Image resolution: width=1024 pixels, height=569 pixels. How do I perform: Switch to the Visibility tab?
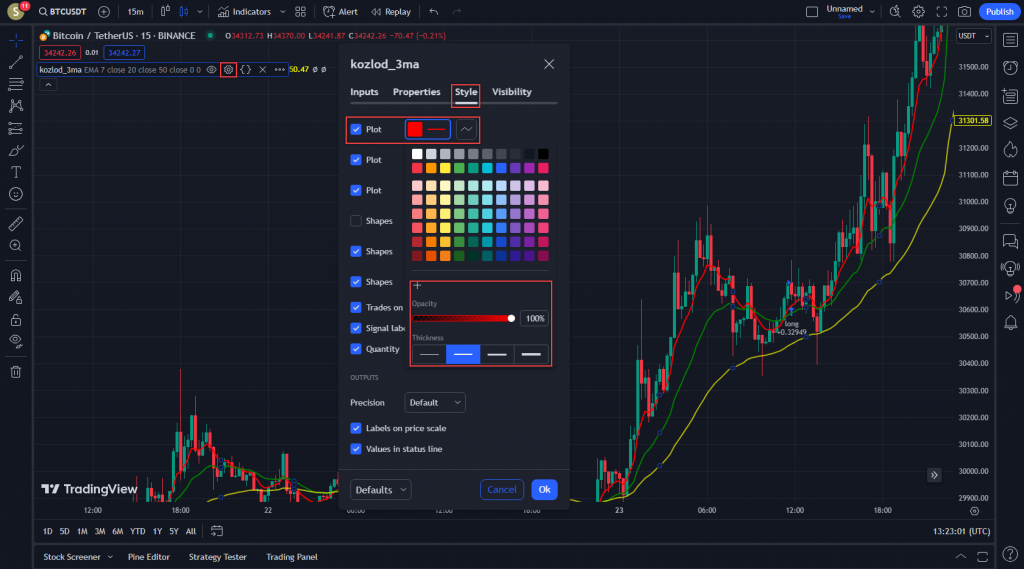pos(511,92)
